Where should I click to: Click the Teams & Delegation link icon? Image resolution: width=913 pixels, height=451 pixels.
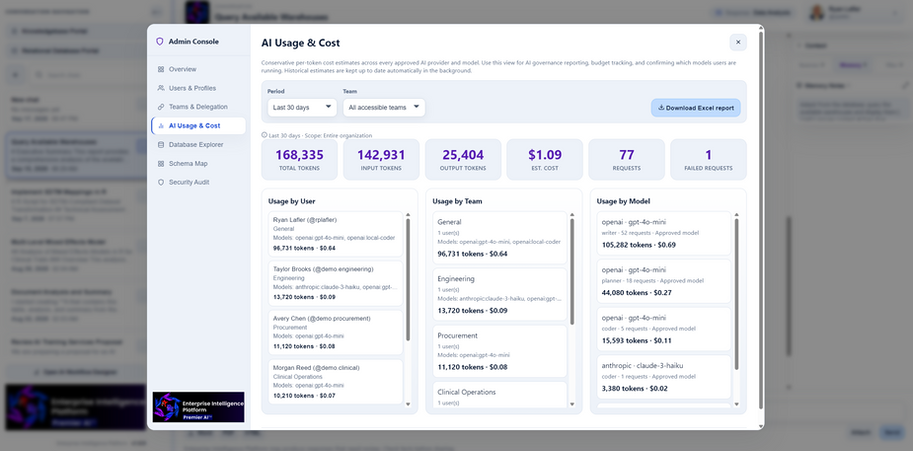(x=161, y=107)
